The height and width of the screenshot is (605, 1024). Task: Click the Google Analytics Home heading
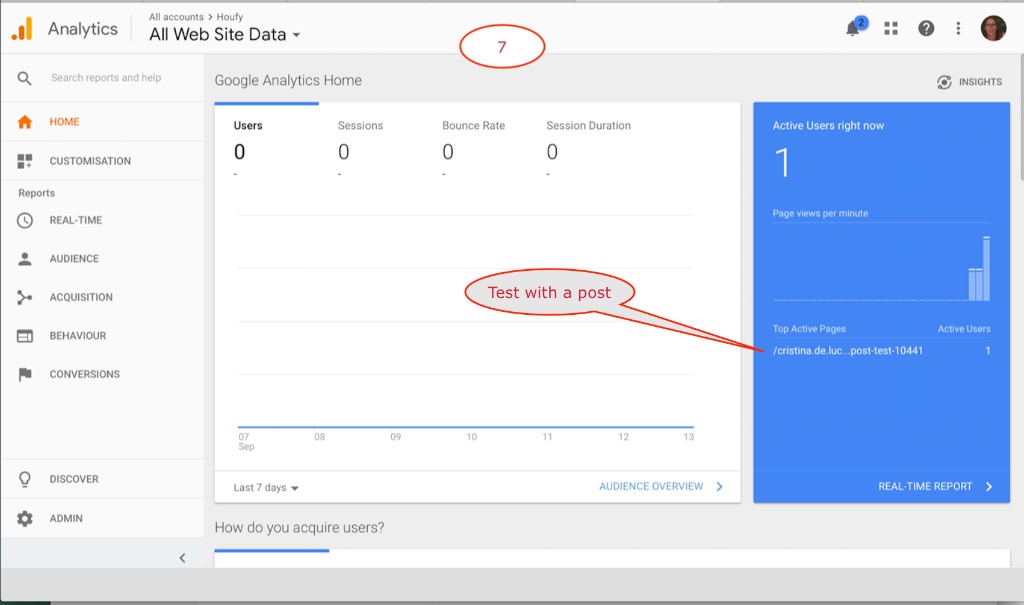pos(288,81)
